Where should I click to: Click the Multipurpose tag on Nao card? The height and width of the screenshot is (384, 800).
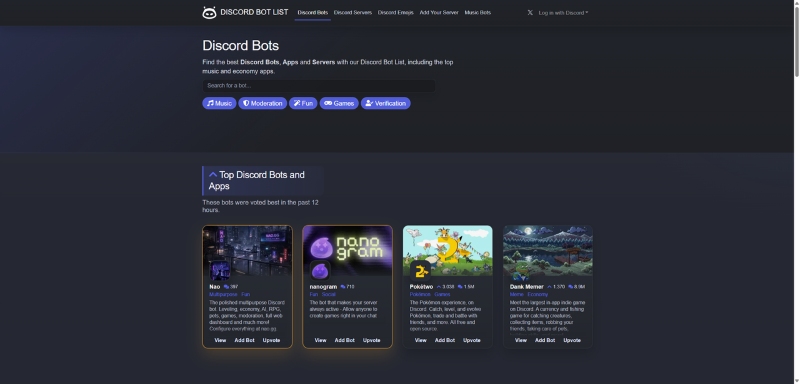(223, 295)
